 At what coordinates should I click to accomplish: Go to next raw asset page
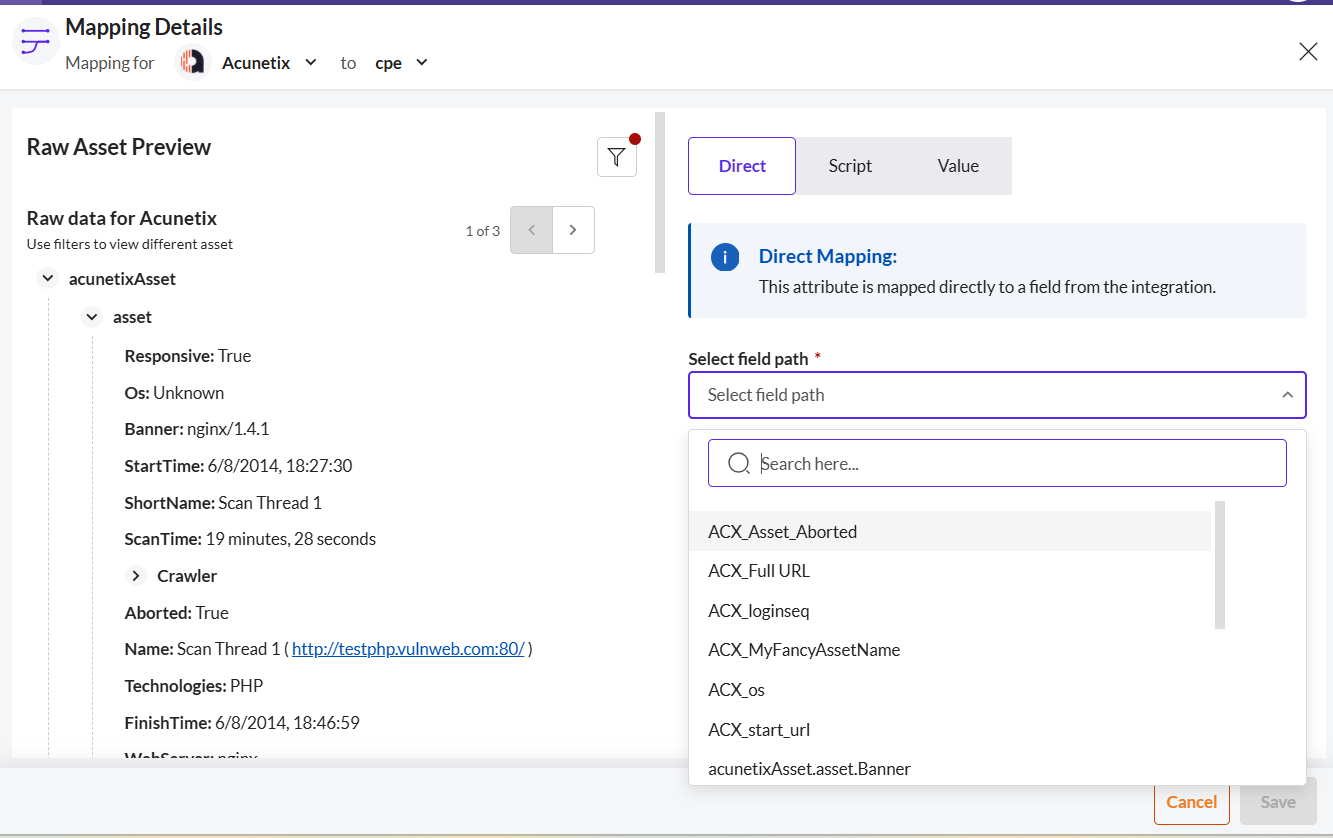(x=573, y=230)
